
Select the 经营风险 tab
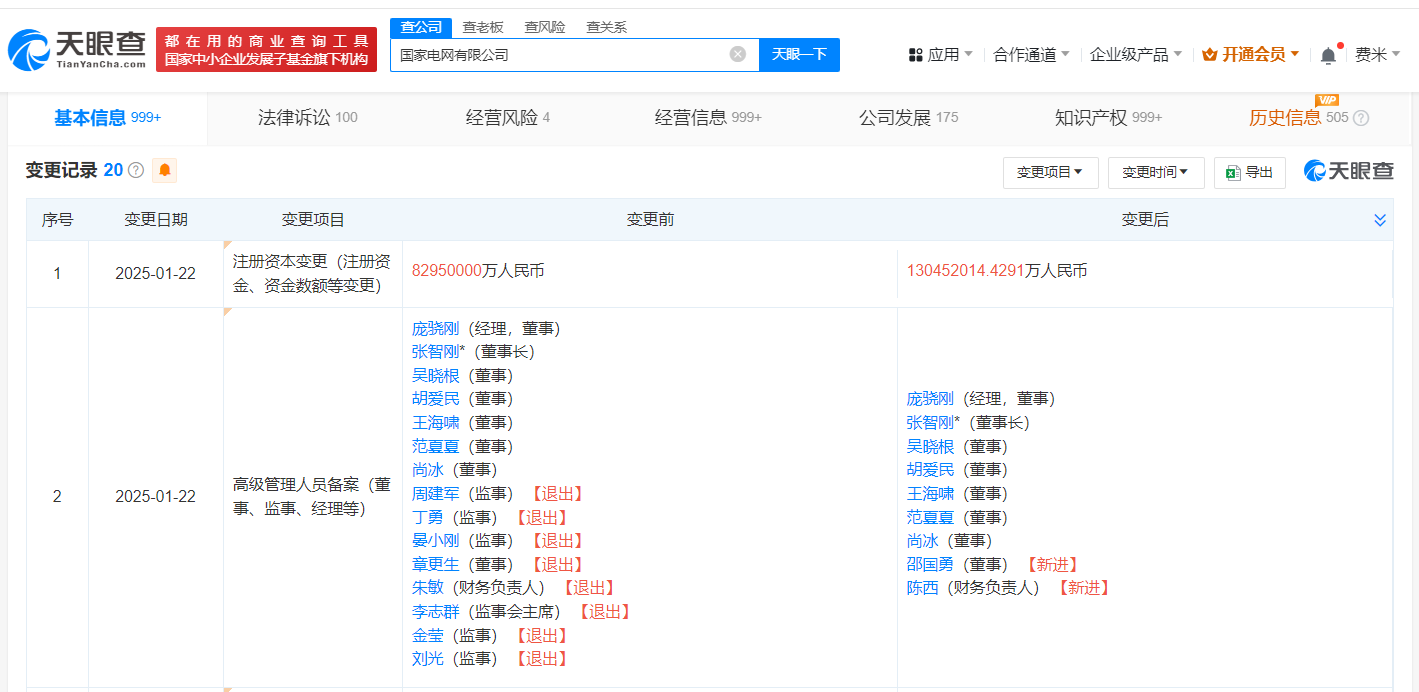pyautogui.click(x=507, y=118)
